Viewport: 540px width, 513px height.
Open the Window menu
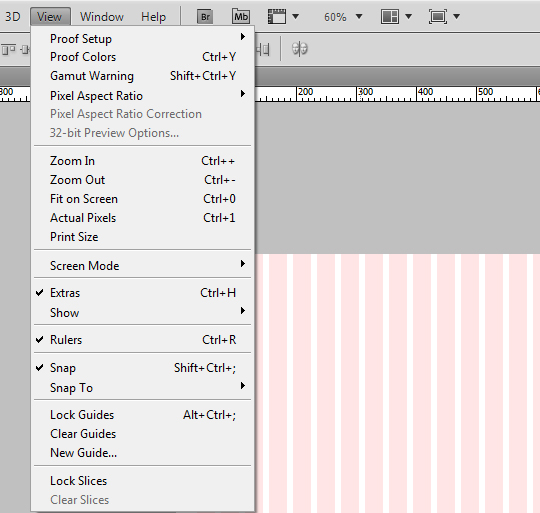coord(102,17)
